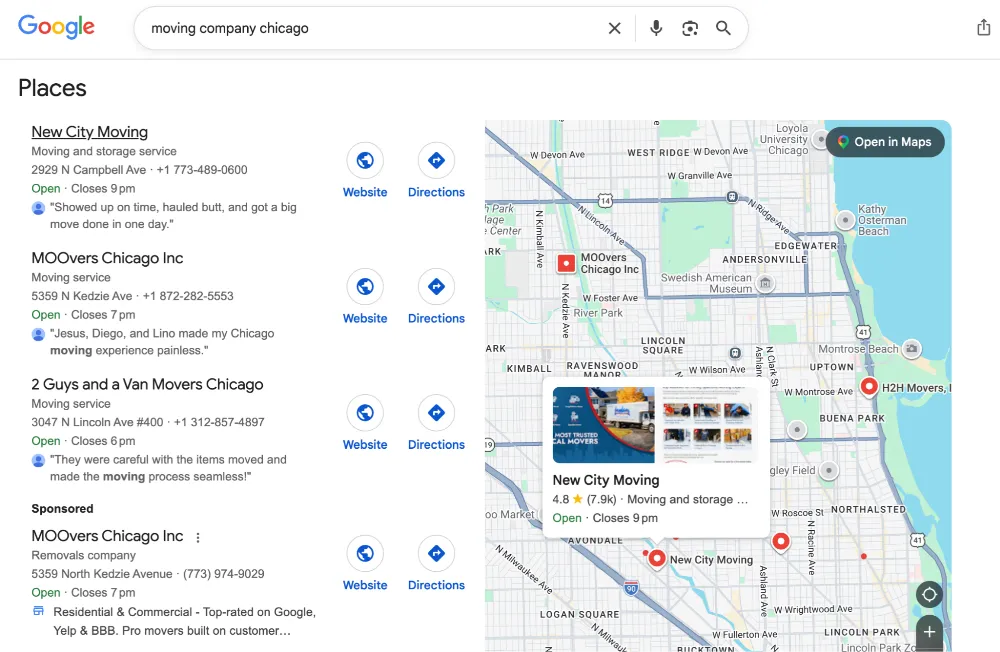Open the three-dot menu beside sponsored MOOvers
Image resolution: width=1000 pixels, height=652 pixels.
point(198,538)
